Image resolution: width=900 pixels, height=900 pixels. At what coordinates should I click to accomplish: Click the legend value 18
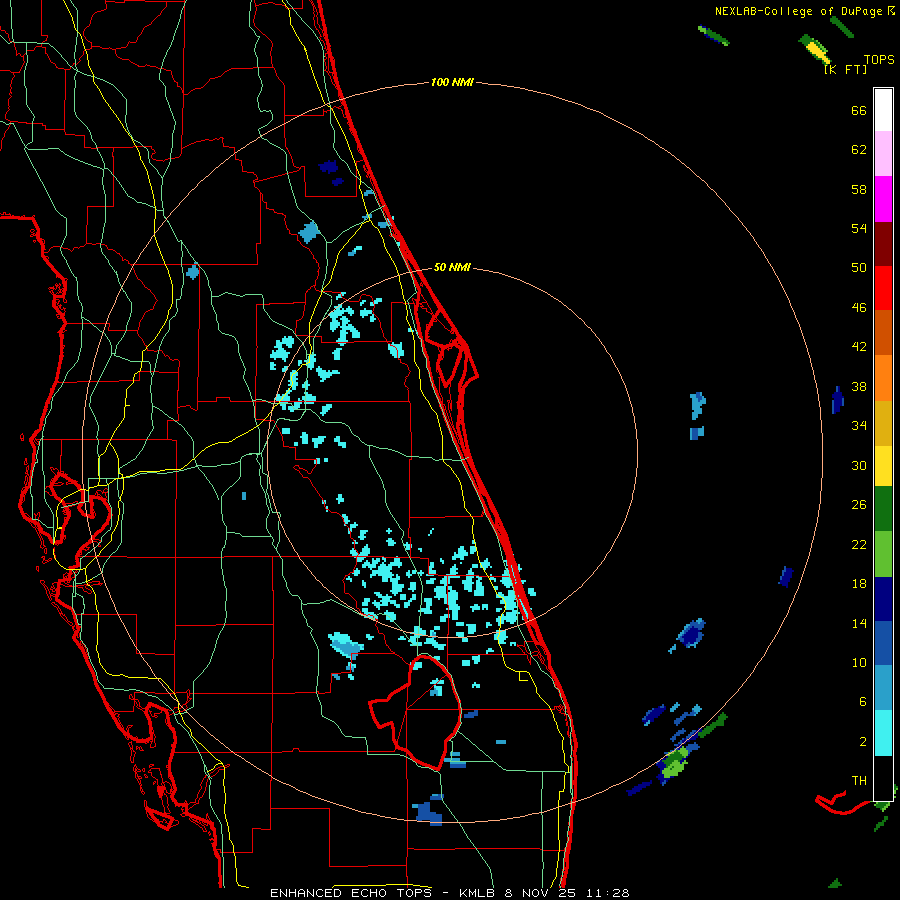click(859, 584)
